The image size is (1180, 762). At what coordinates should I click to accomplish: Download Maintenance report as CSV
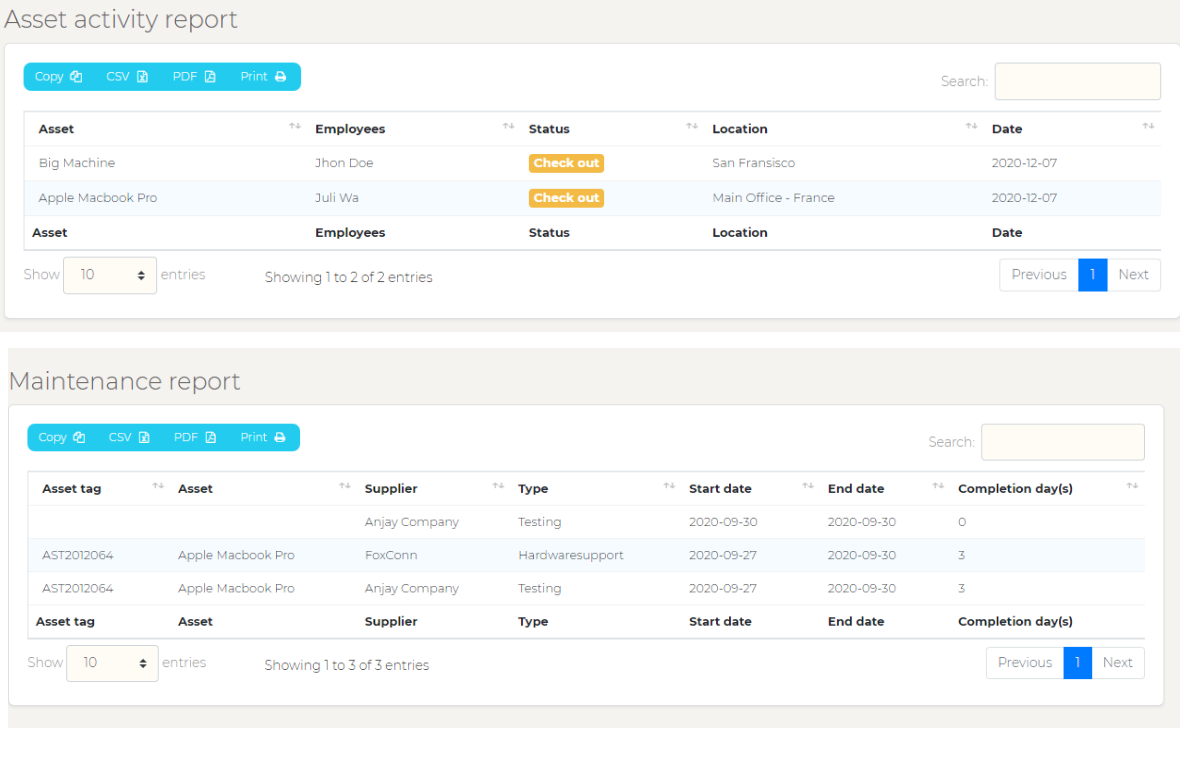click(129, 438)
